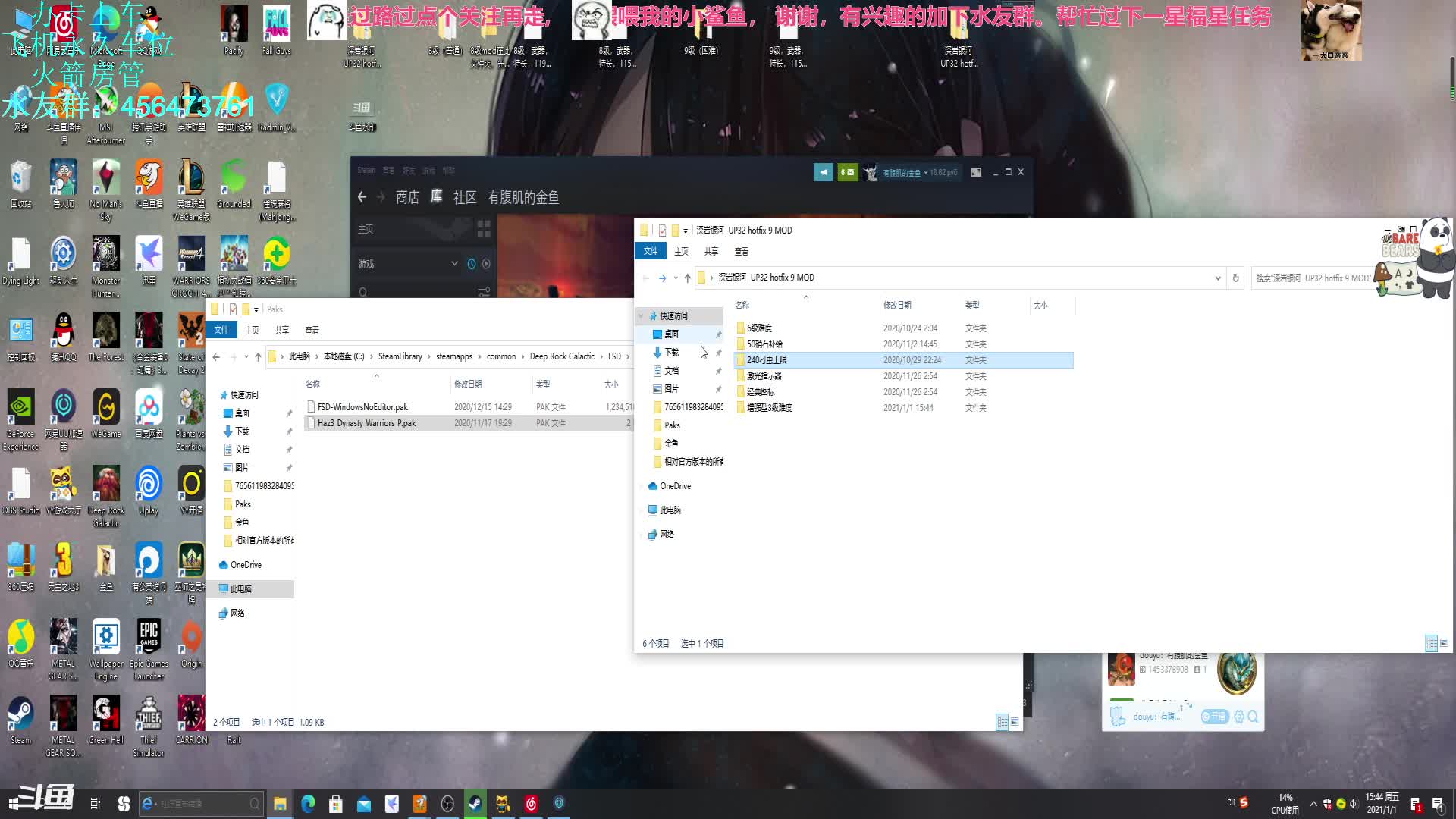Open The Forest desktop shortcut

click(x=106, y=337)
